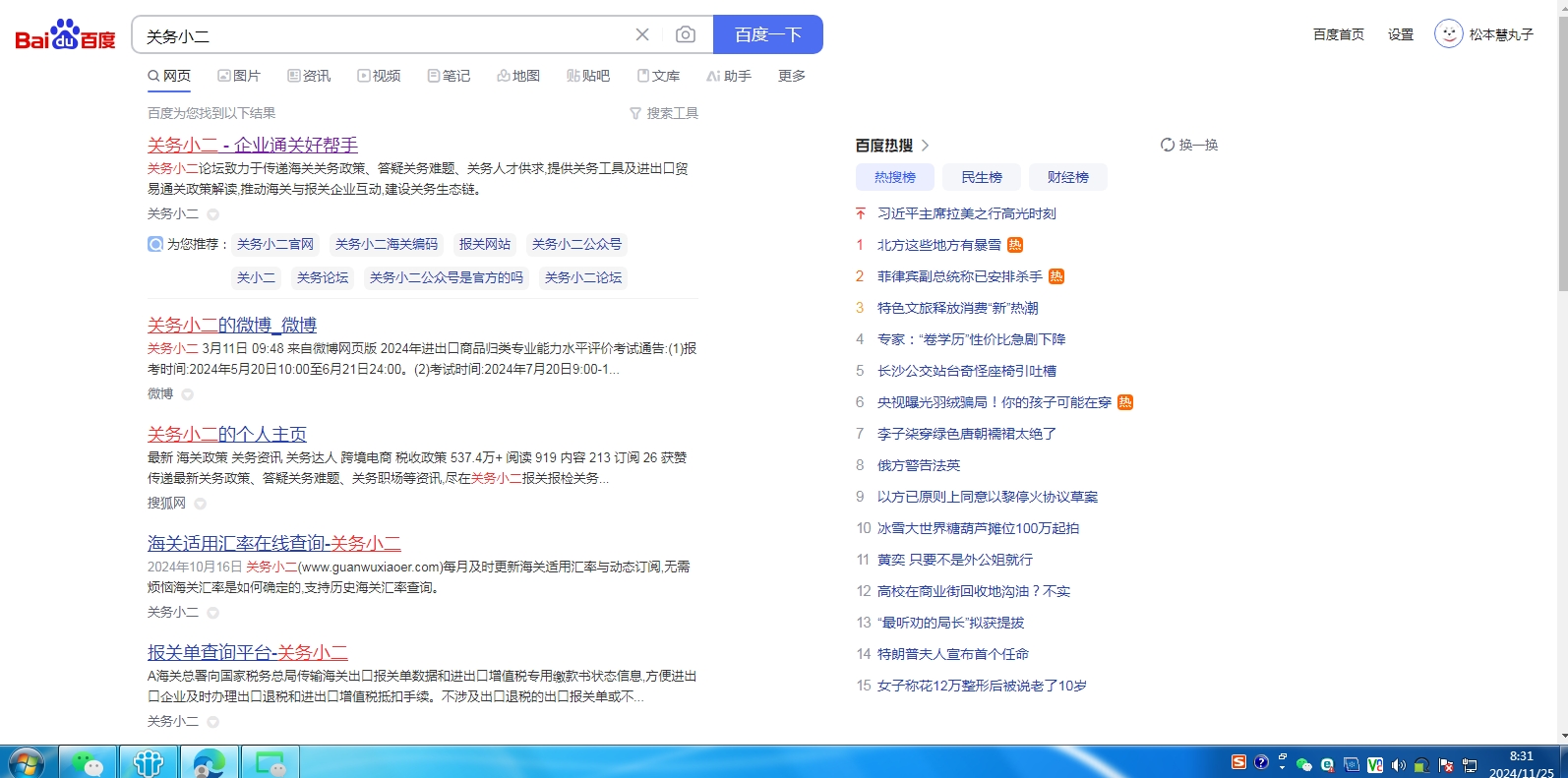
Task: Select the 网页 tab
Action: click(169, 76)
